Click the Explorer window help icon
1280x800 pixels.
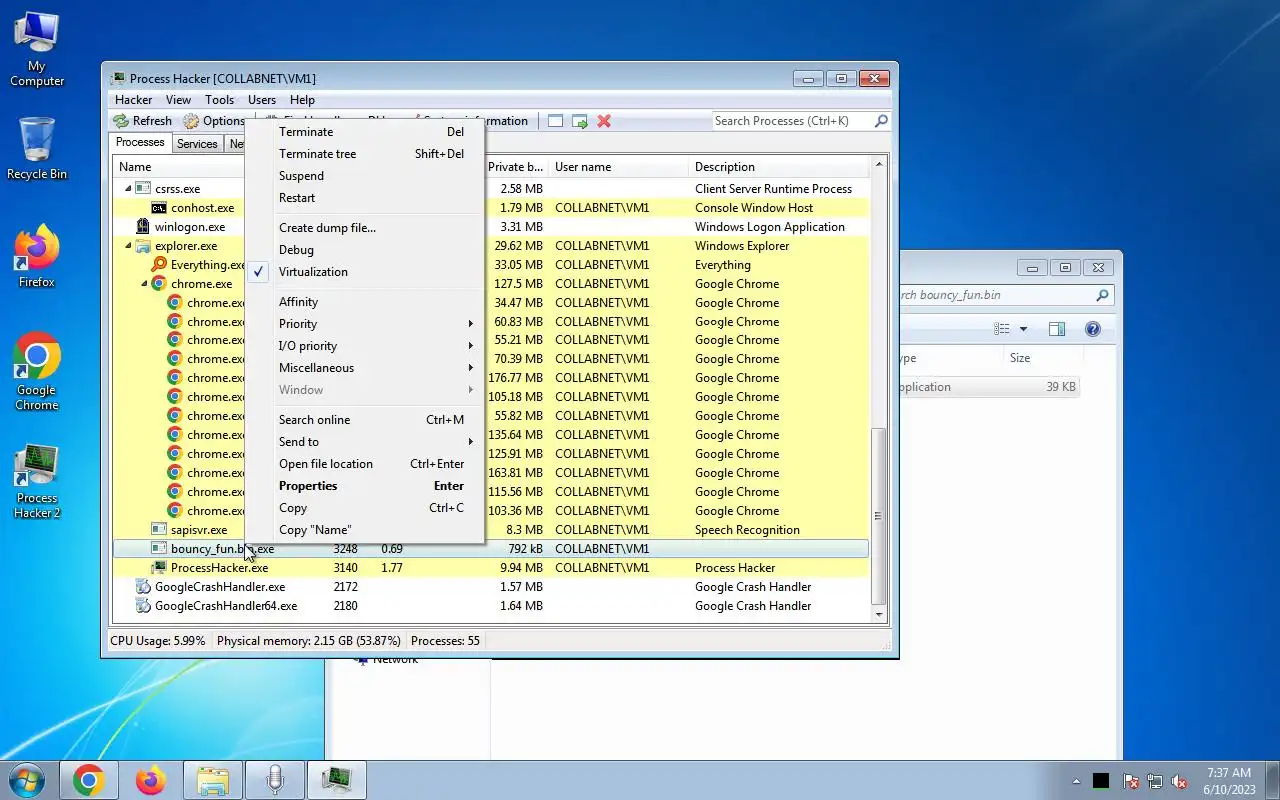coord(1093,329)
